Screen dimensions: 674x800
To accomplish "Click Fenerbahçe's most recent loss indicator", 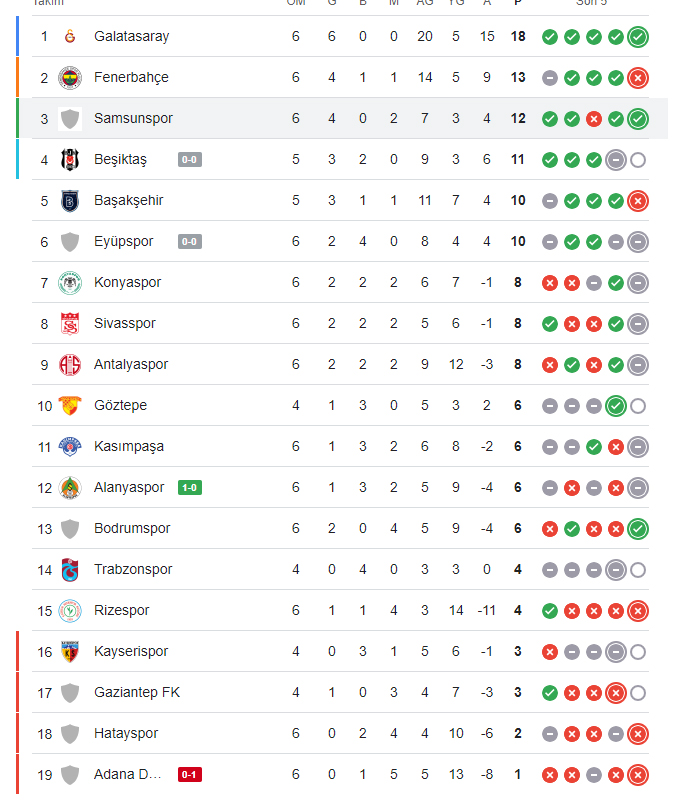I will [x=638, y=78].
